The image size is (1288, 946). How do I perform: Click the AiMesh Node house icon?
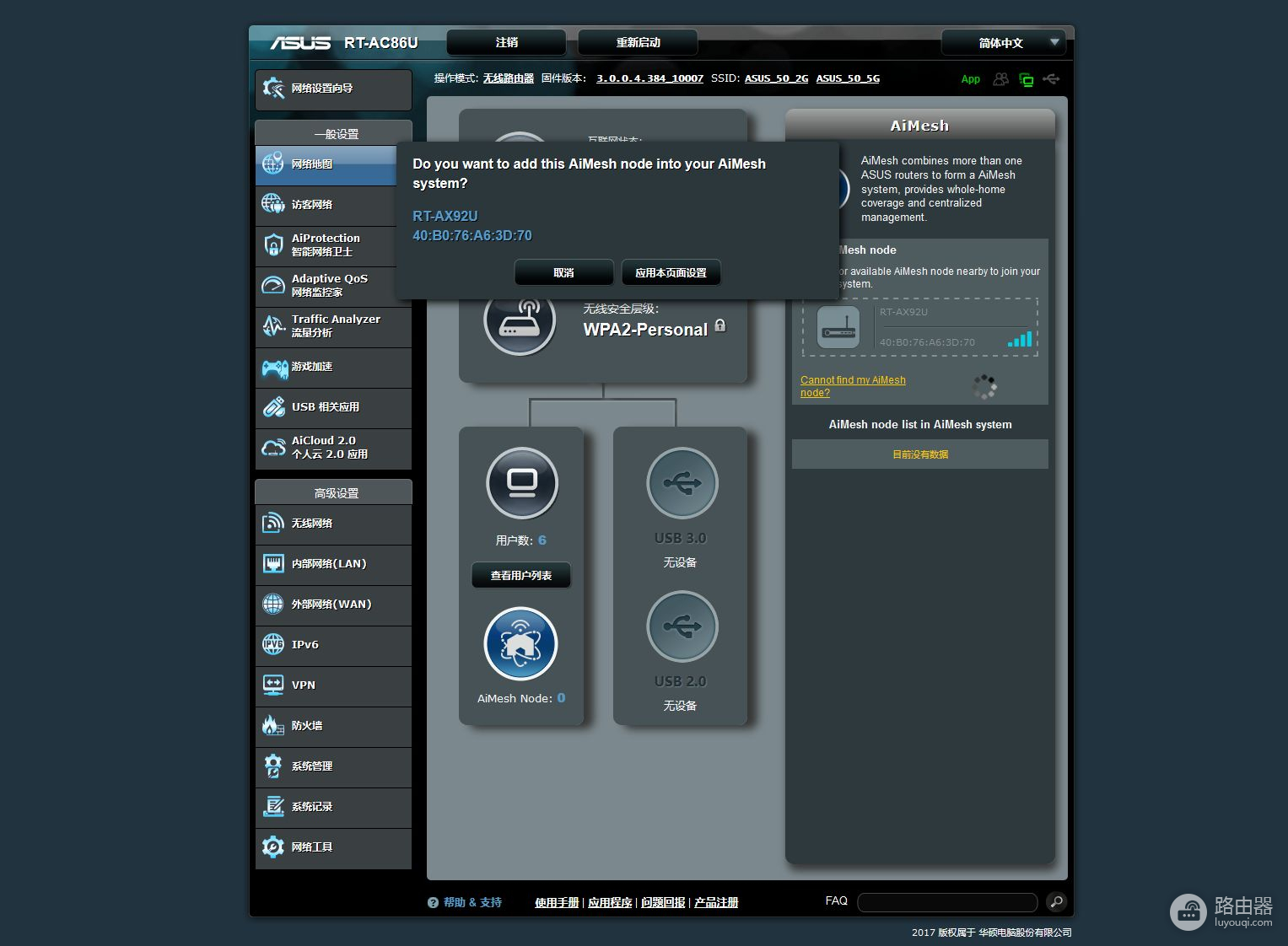520,643
